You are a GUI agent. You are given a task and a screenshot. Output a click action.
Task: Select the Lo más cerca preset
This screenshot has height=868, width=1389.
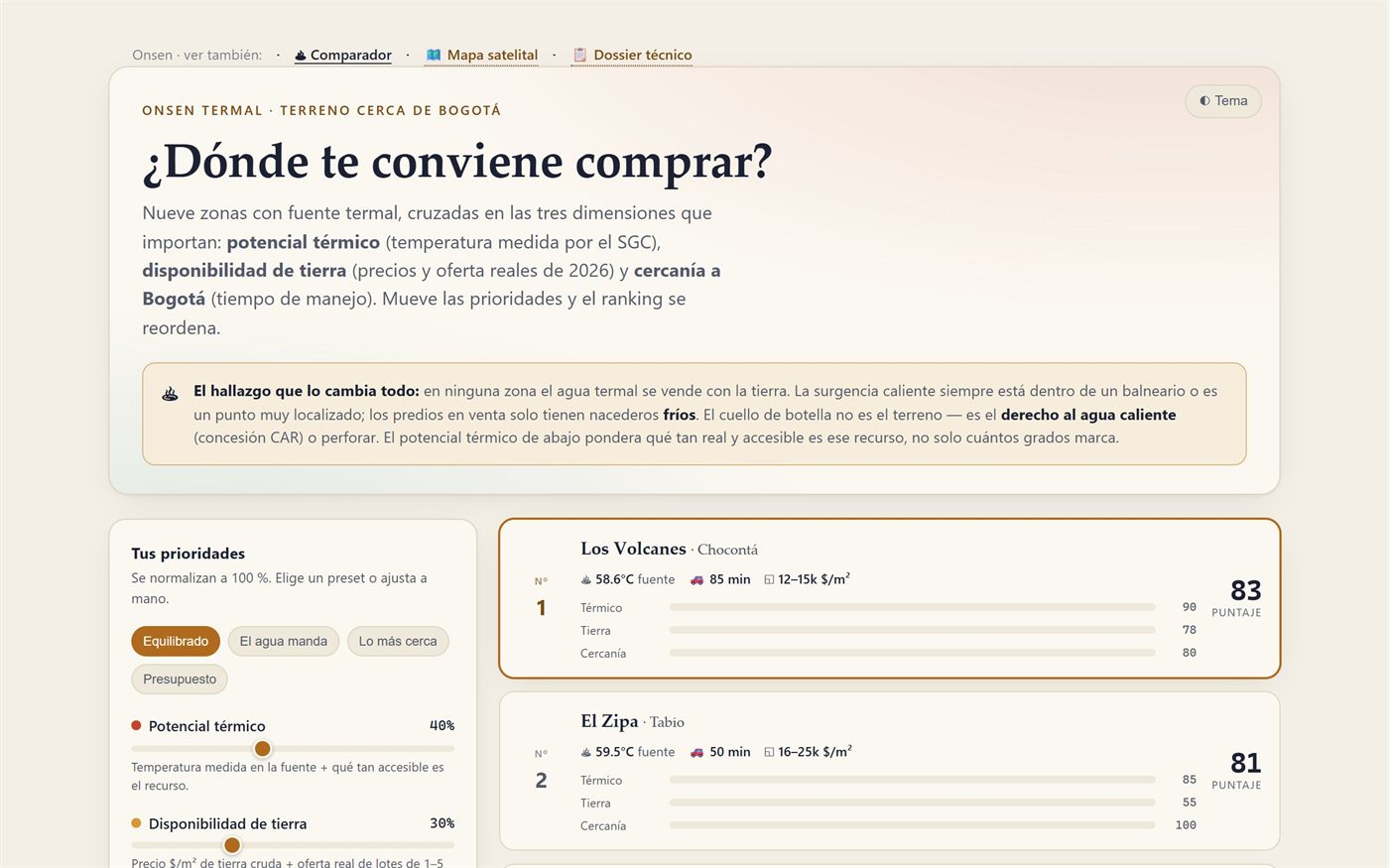pyautogui.click(x=398, y=641)
